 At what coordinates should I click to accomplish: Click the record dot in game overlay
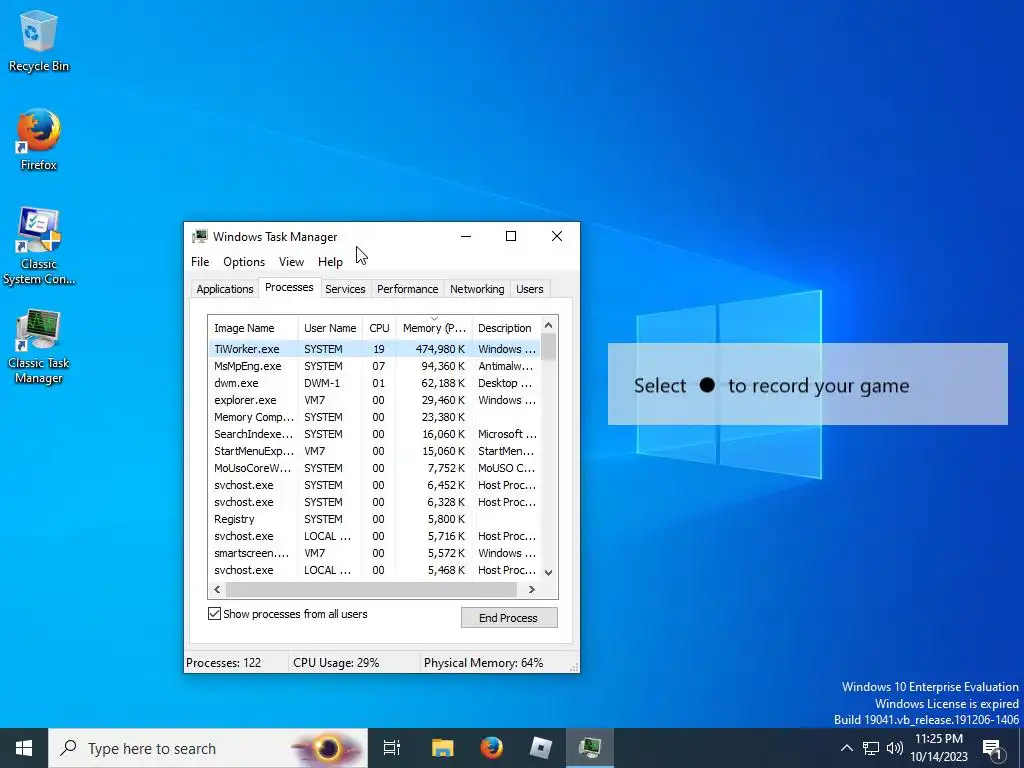[x=707, y=385]
